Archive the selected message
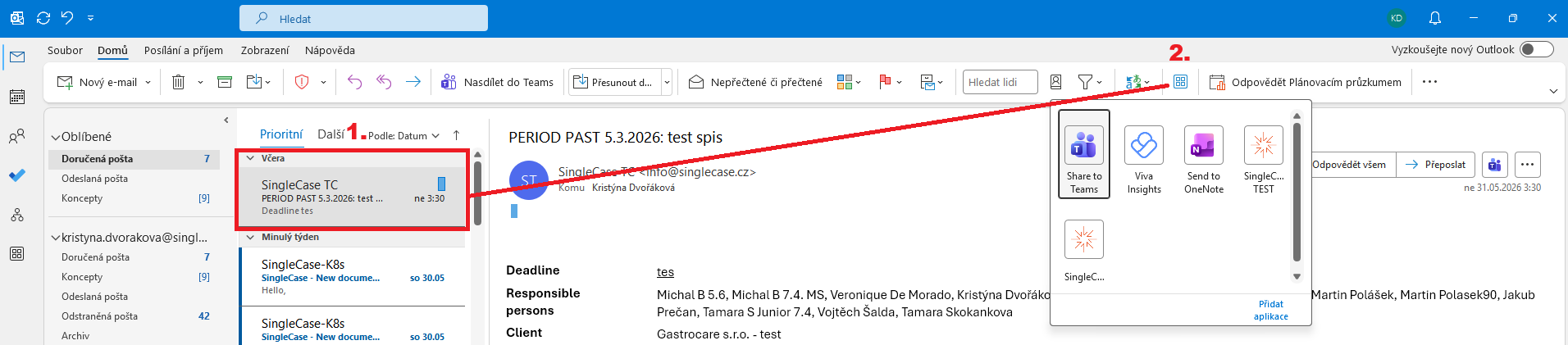 pyautogui.click(x=224, y=82)
